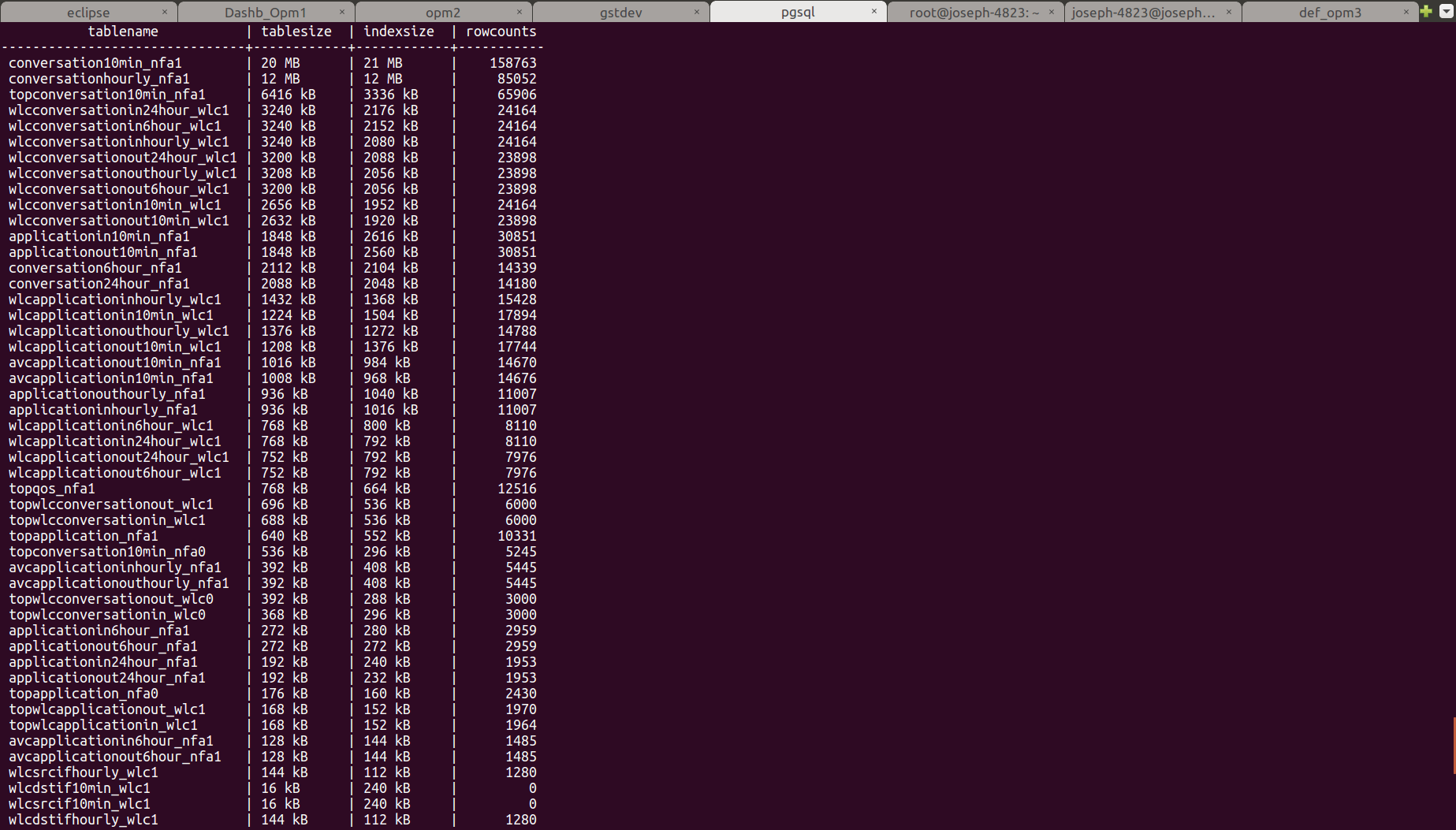The height and width of the screenshot is (830, 1456).
Task: Click topconversation10min_nfa1 row name
Action: pyautogui.click(x=107, y=95)
